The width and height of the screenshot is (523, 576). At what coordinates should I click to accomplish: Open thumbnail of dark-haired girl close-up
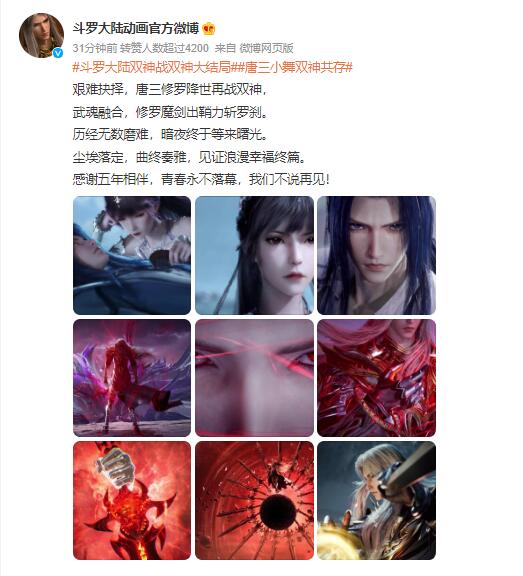254,255
